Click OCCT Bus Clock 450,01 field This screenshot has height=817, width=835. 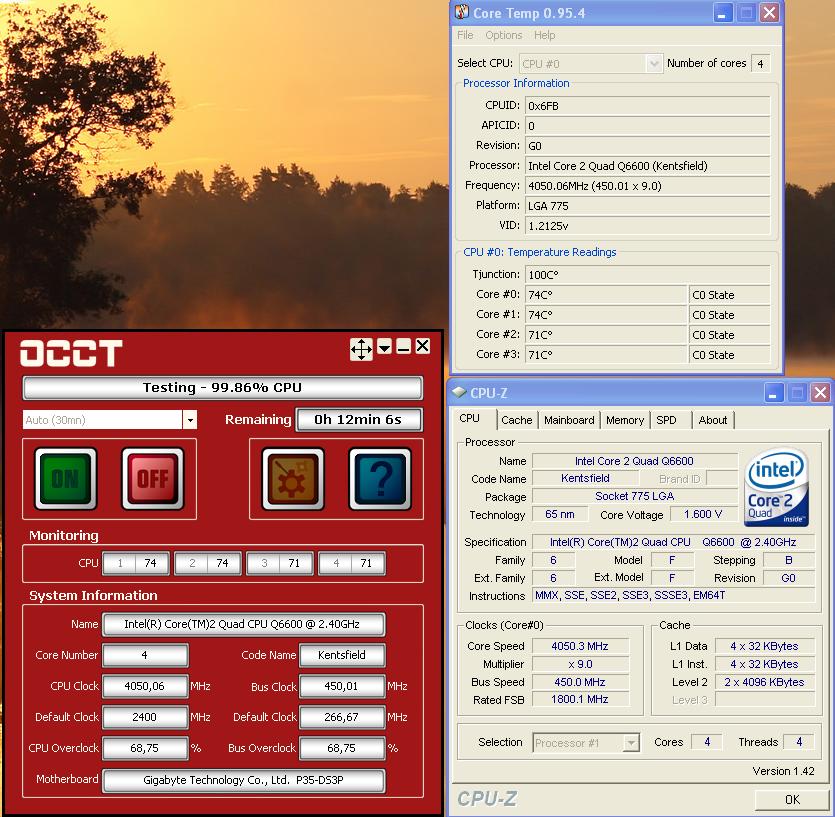pyautogui.click(x=342, y=686)
